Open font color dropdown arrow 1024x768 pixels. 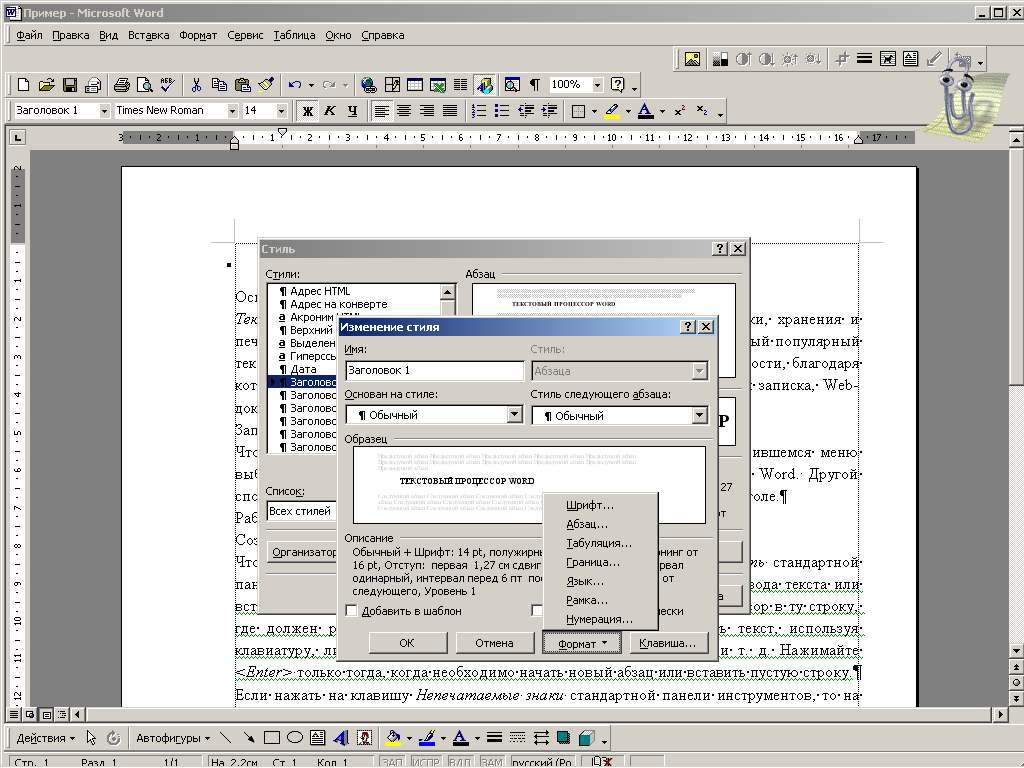click(662, 112)
